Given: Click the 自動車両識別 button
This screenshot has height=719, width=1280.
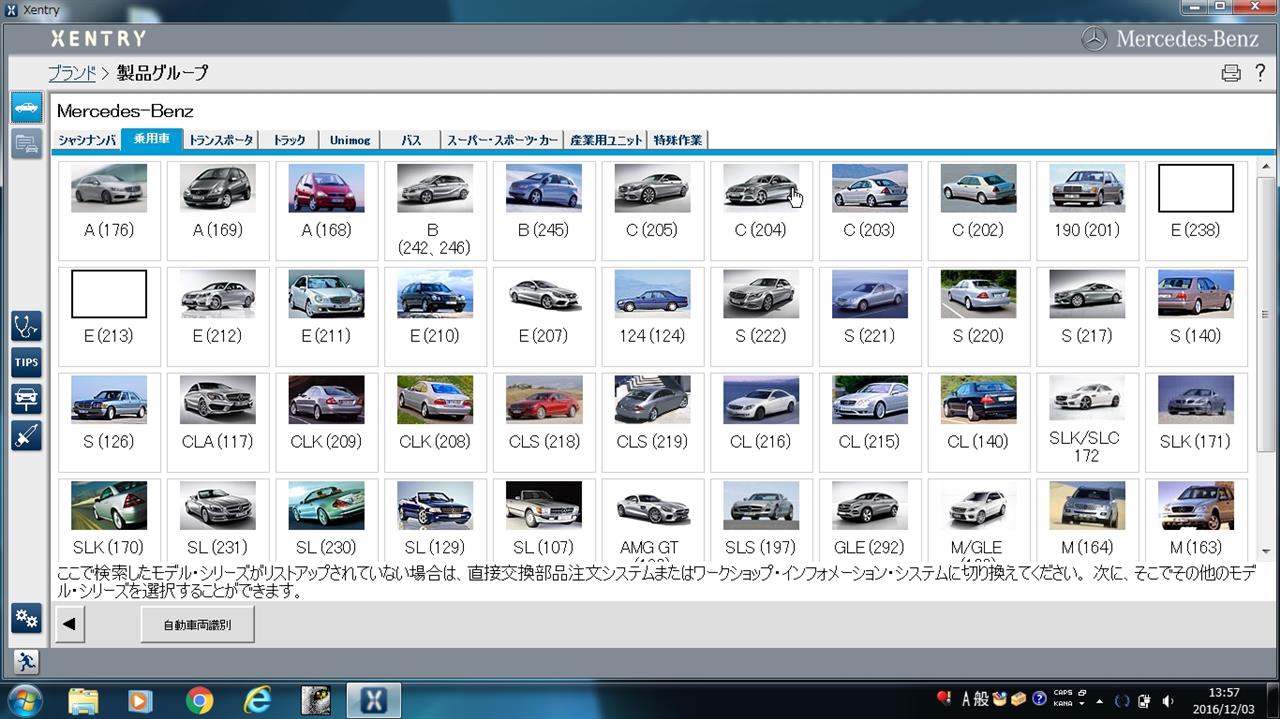Looking at the screenshot, I should 197,624.
